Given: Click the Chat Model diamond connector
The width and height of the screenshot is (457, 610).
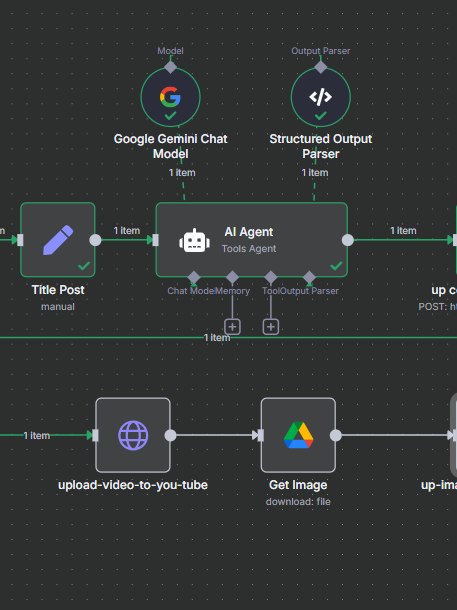Looking at the screenshot, I should click(194, 277).
